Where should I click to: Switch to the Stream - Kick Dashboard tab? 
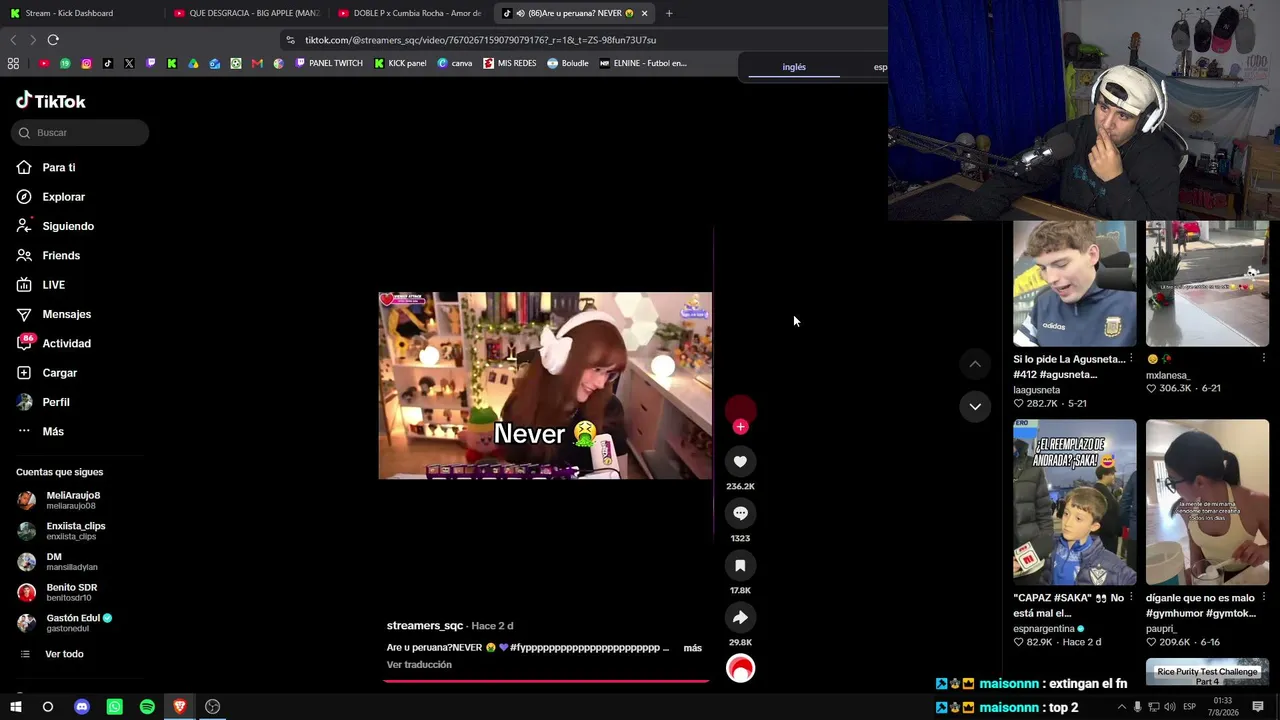point(80,13)
